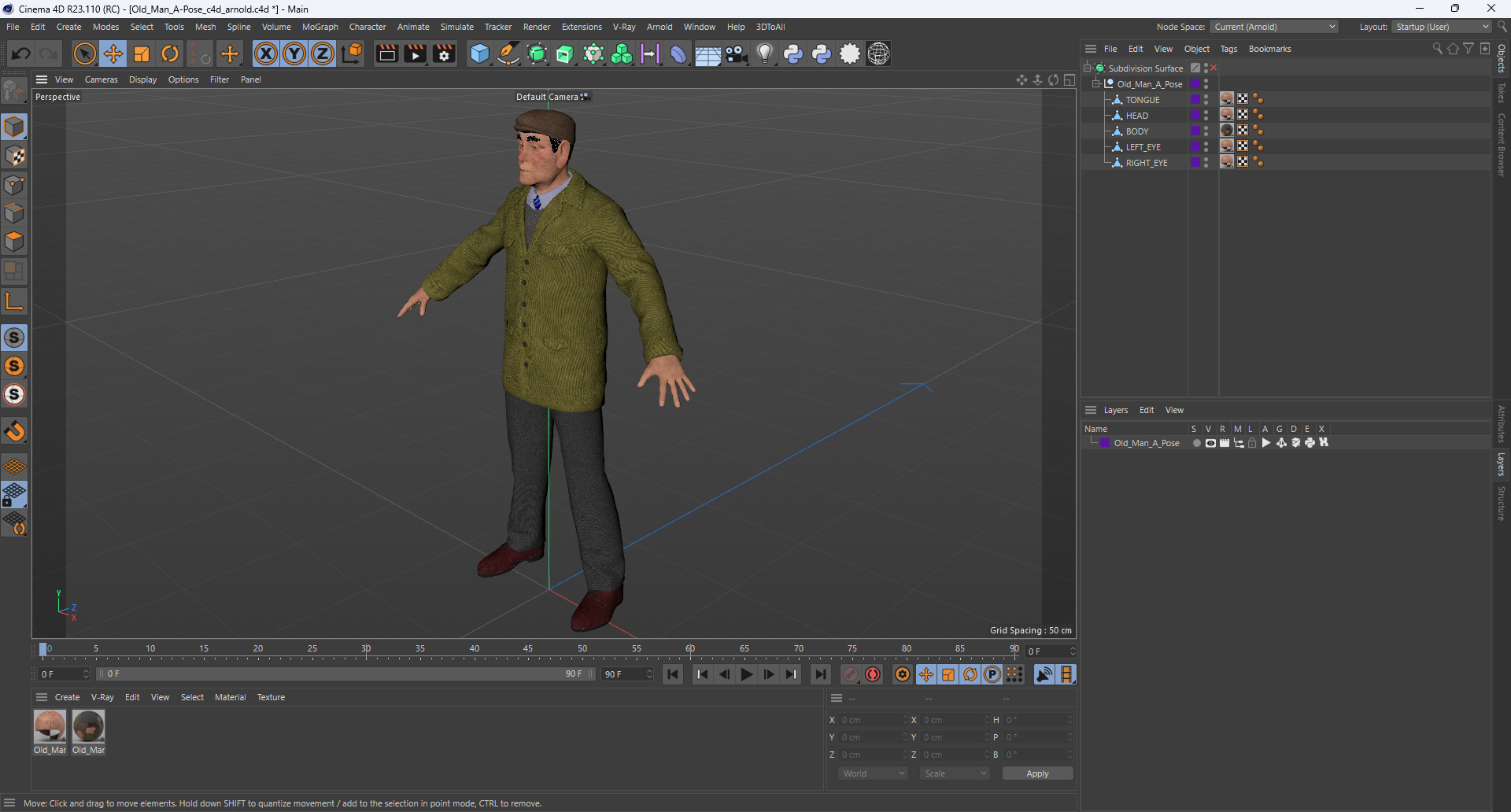The image size is (1511, 812).
Task: Toggle BODY object visibility dots
Action: [1206, 131]
